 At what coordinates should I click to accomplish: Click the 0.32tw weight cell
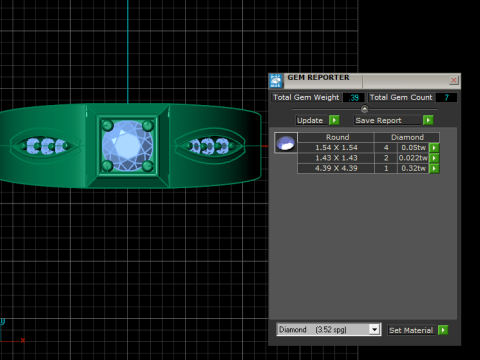click(x=413, y=168)
